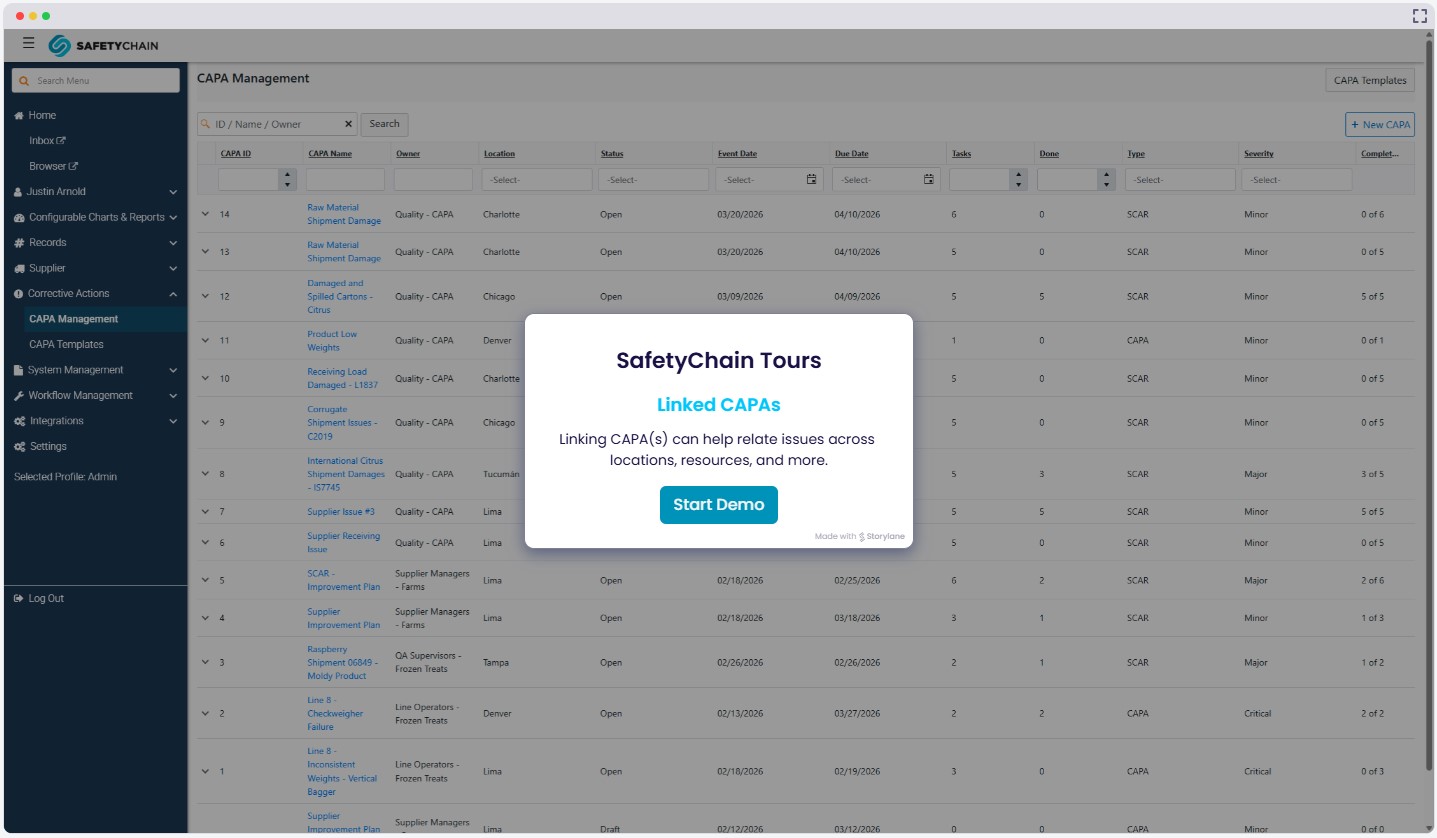Open Browser in the sidebar

click(53, 167)
